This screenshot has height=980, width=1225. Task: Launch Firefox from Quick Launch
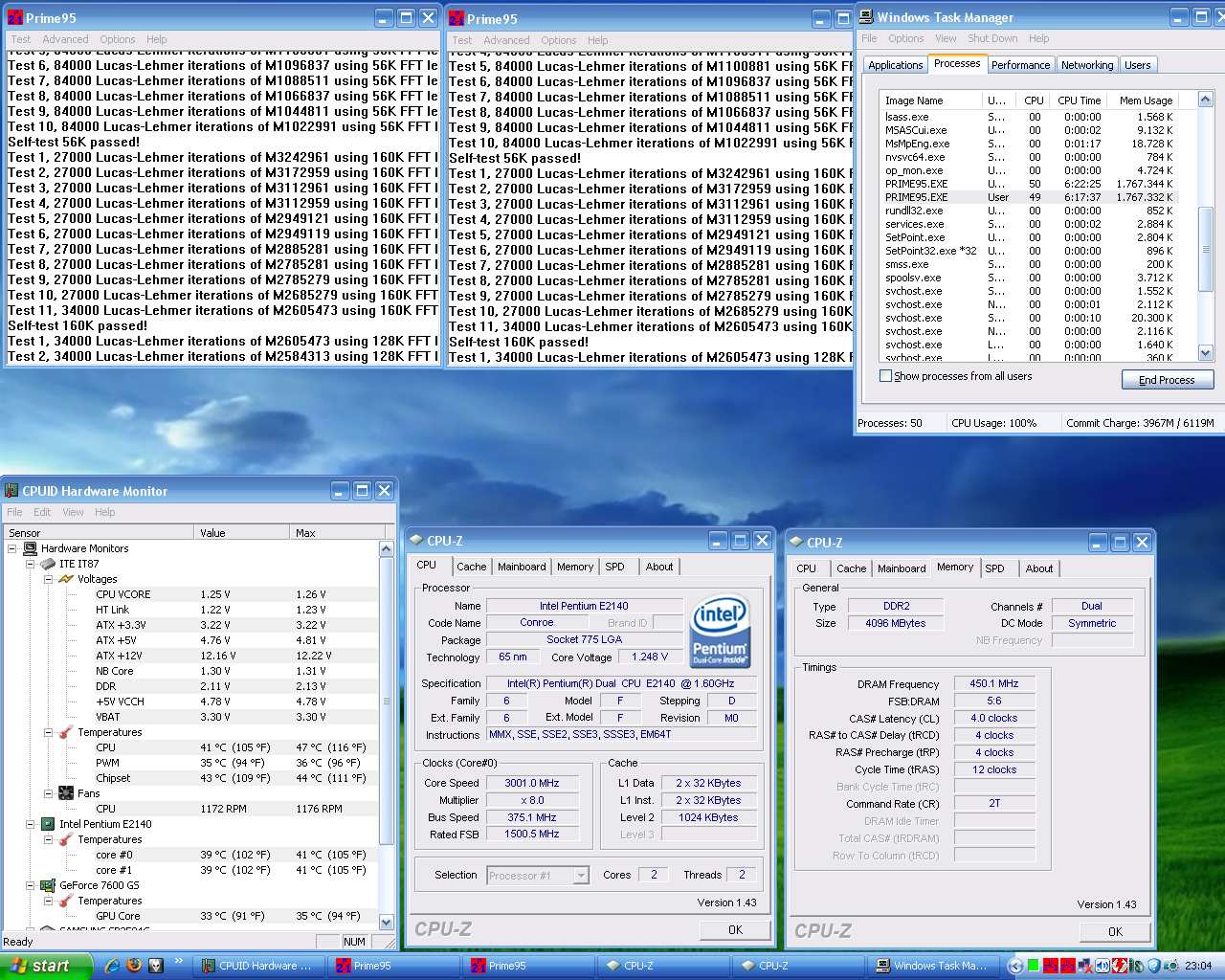(x=133, y=965)
